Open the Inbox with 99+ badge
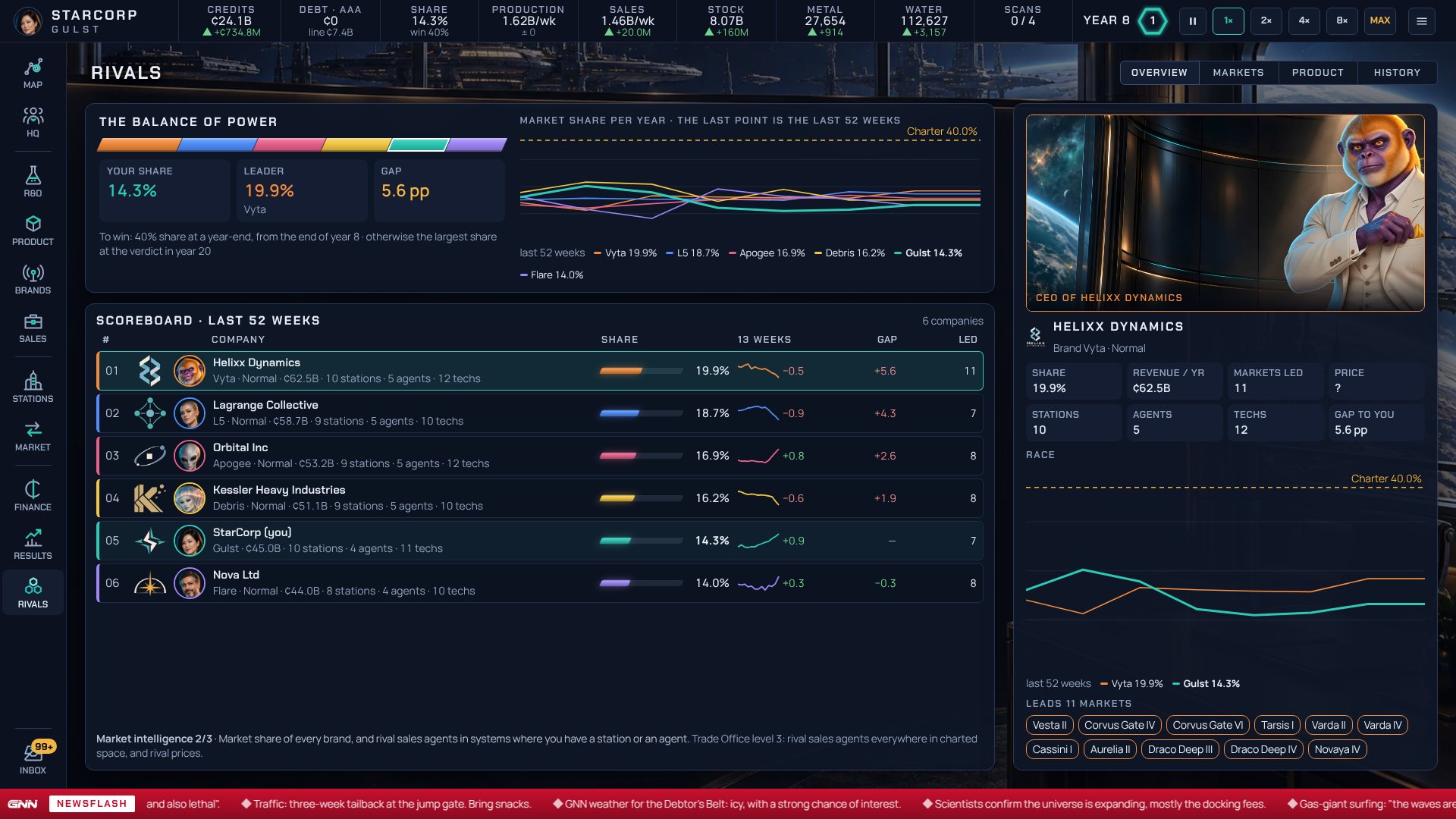Viewport: 1456px width, 819px height. click(x=33, y=758)
